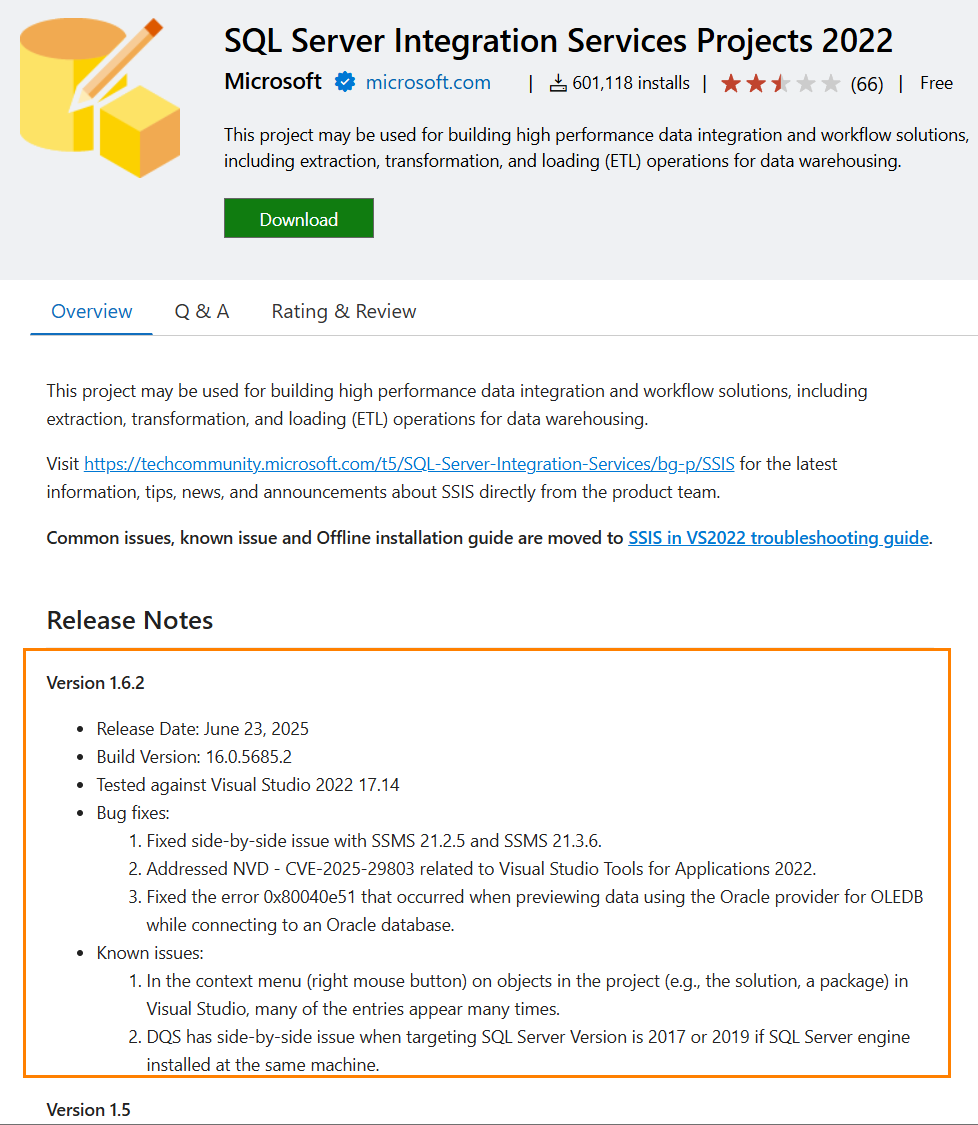Open the Q & A tab

point(202,311)
